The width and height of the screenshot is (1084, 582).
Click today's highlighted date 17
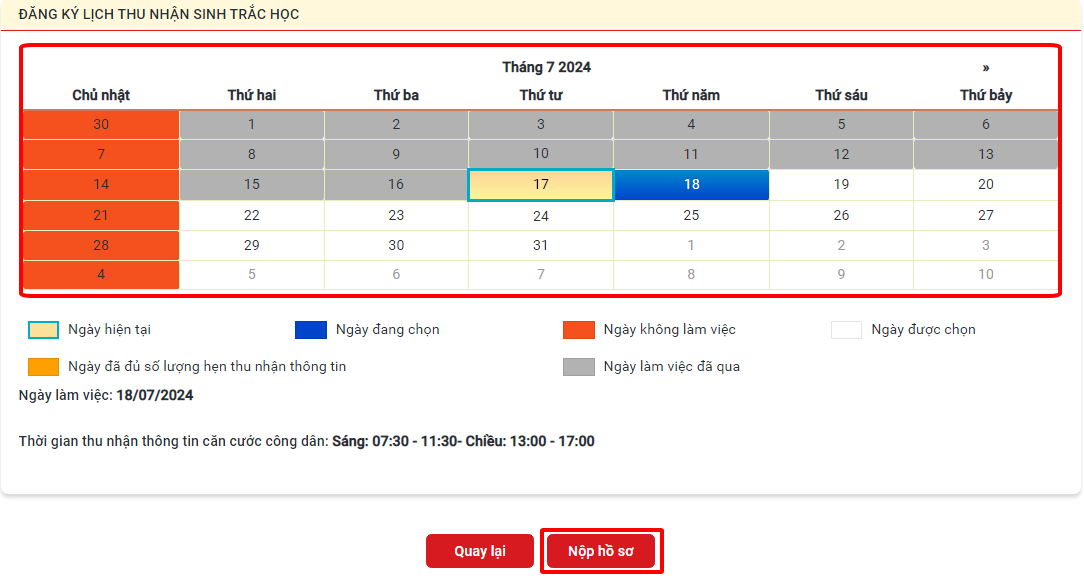(541, 184)
